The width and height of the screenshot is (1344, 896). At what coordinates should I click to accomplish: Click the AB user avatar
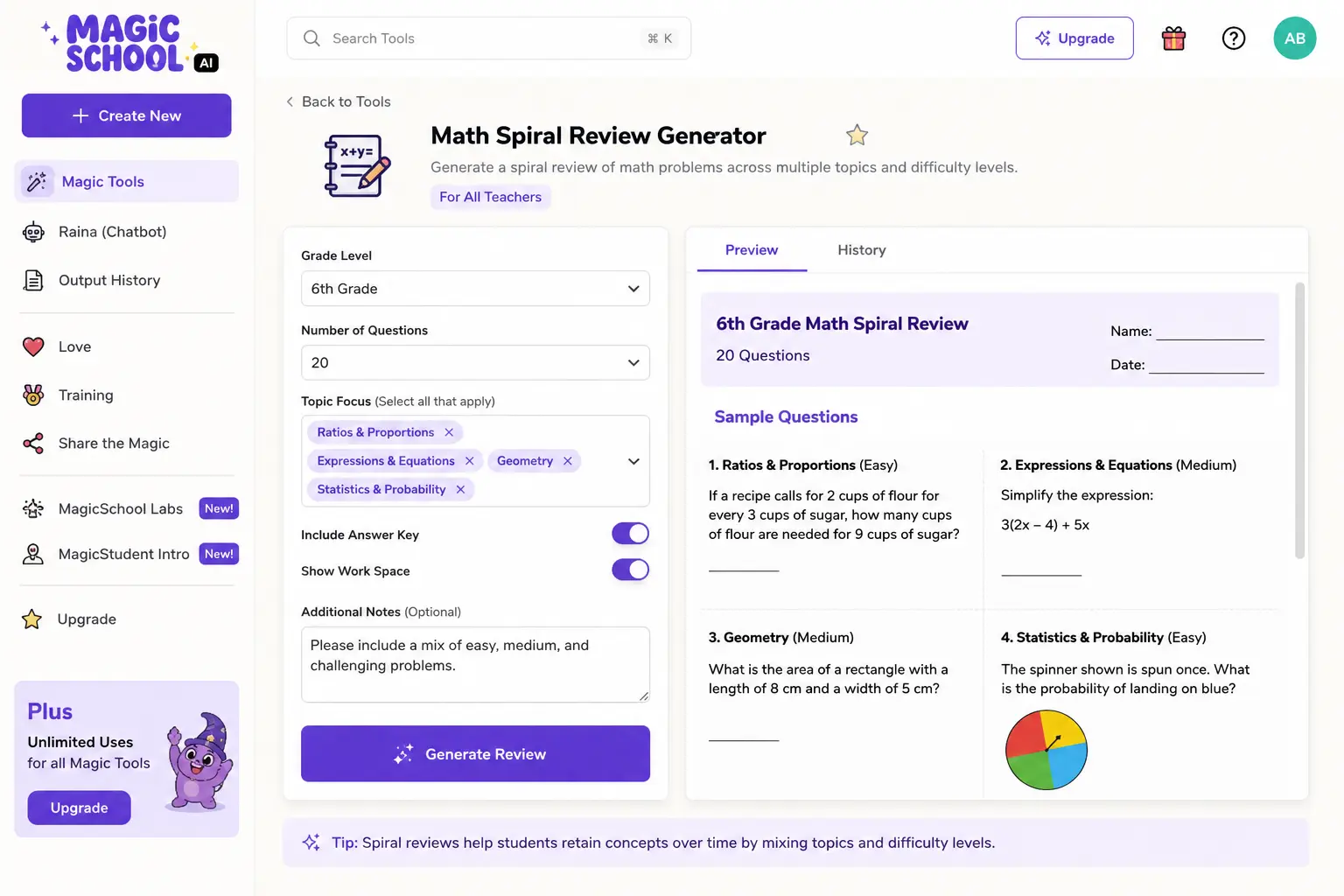[x=1295, y=38]
